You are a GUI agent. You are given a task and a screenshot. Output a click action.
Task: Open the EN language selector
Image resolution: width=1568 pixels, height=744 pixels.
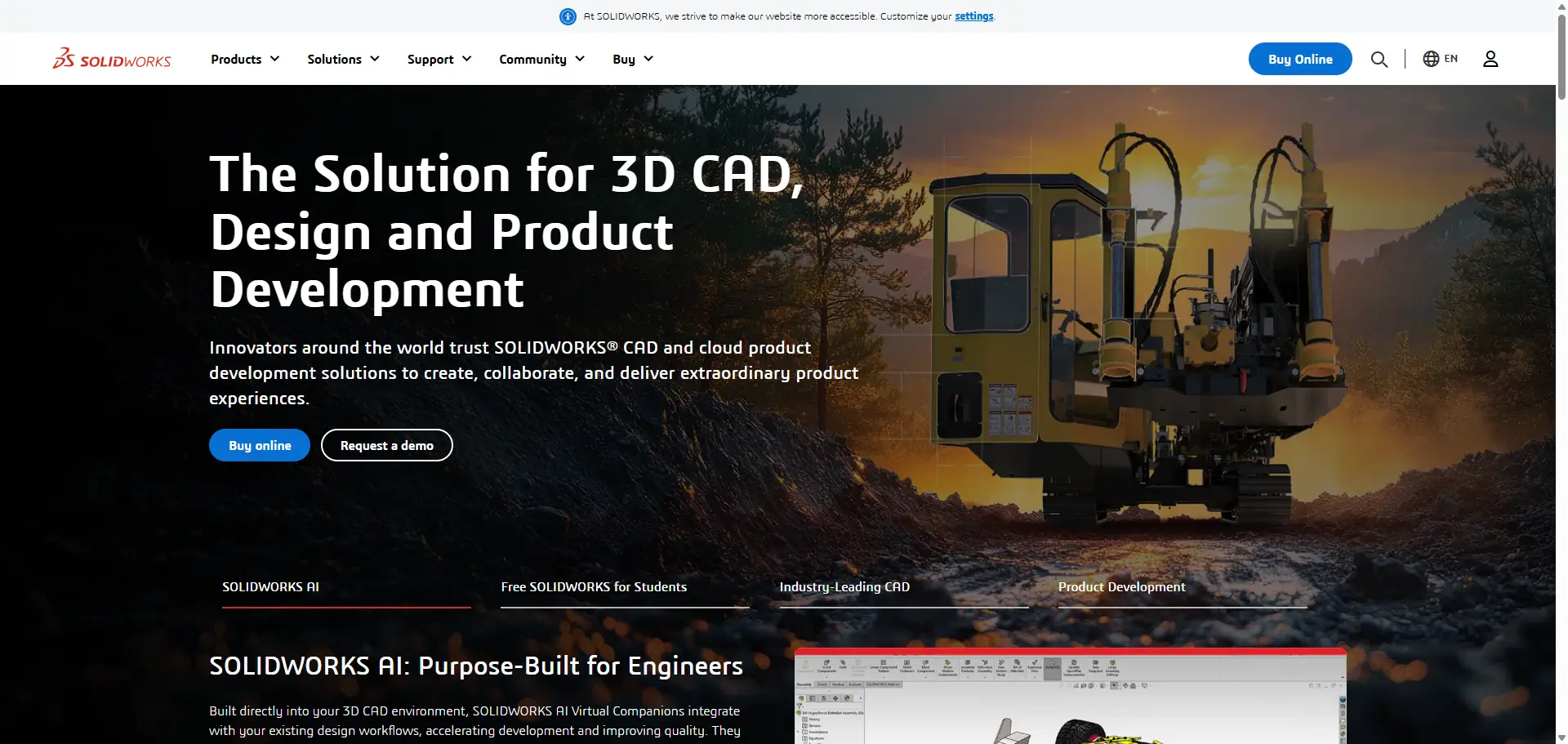[x=1441, y=59]
